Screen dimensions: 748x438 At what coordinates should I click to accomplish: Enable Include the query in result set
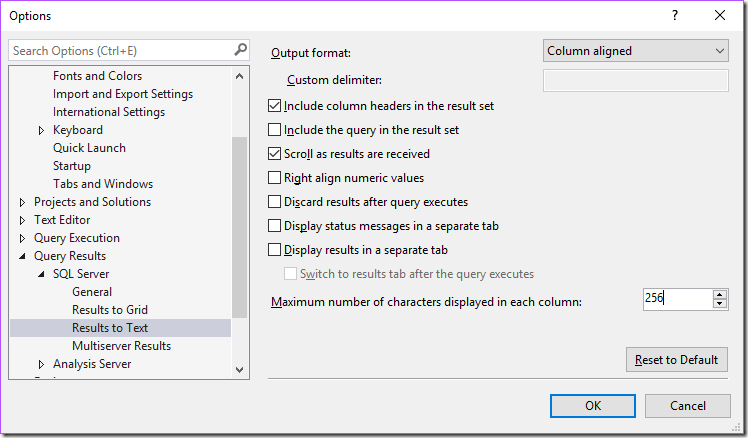coord(275,130)
